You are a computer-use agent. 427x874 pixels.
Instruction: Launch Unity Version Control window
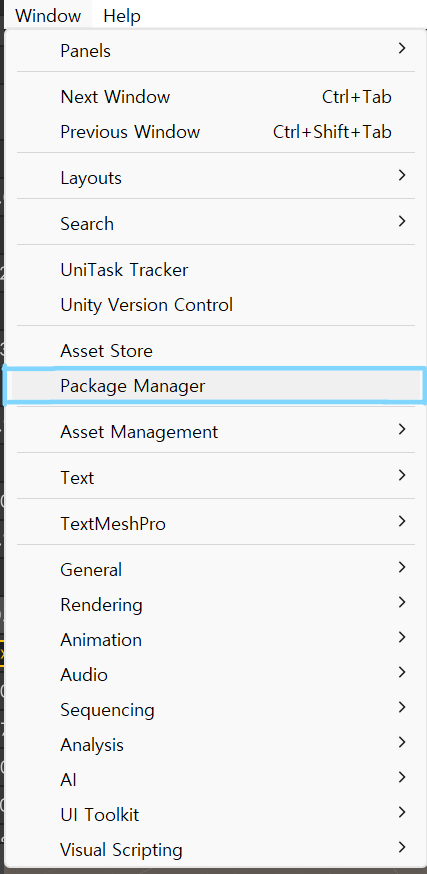coord(215,305)
